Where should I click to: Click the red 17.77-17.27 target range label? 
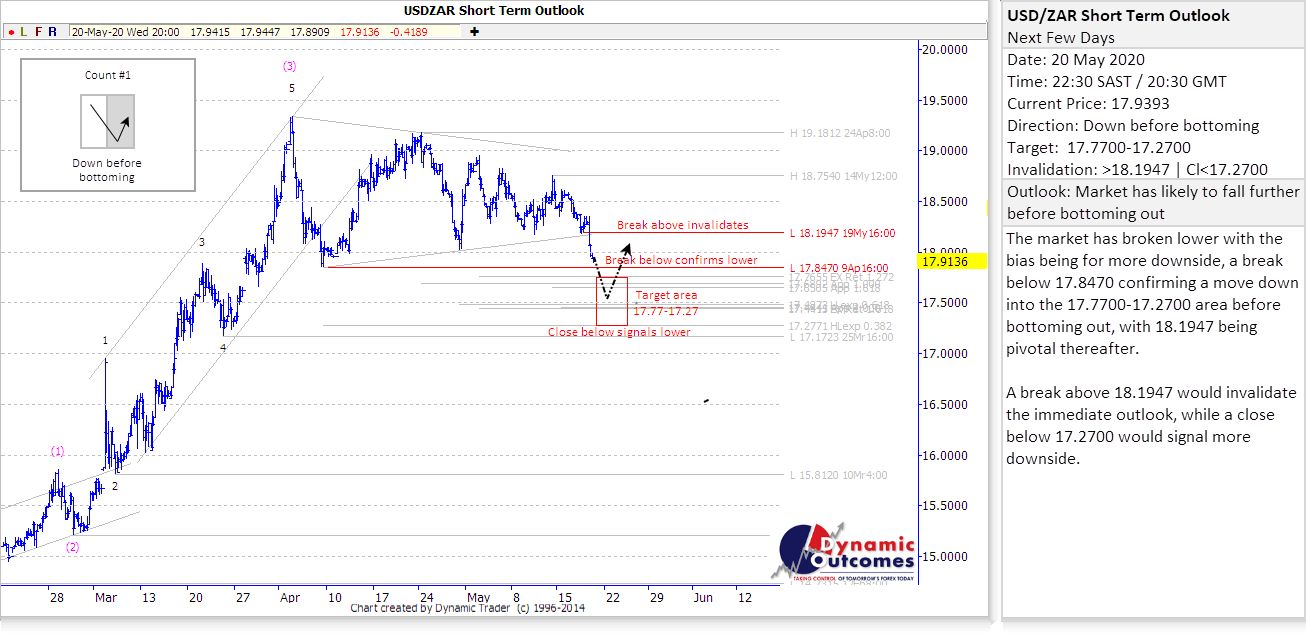click(665, 311)
